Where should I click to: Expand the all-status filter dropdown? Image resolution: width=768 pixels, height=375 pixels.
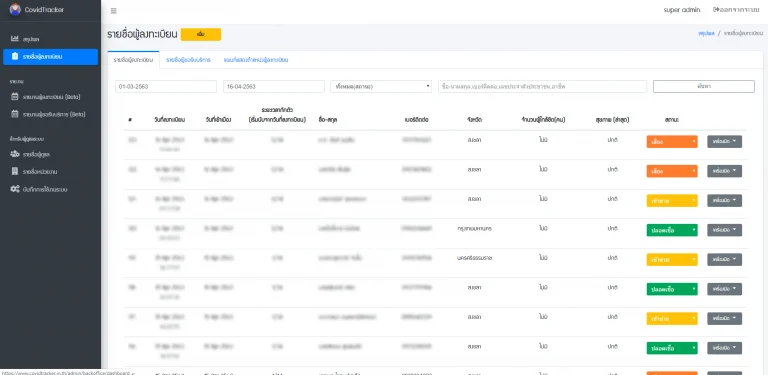(x=381, y=86)
